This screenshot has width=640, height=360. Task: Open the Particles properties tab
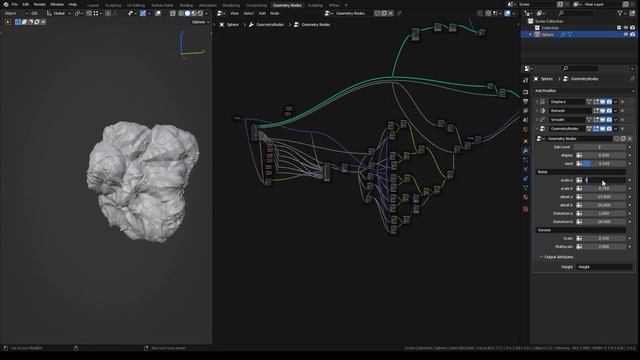tap(525, 160)
